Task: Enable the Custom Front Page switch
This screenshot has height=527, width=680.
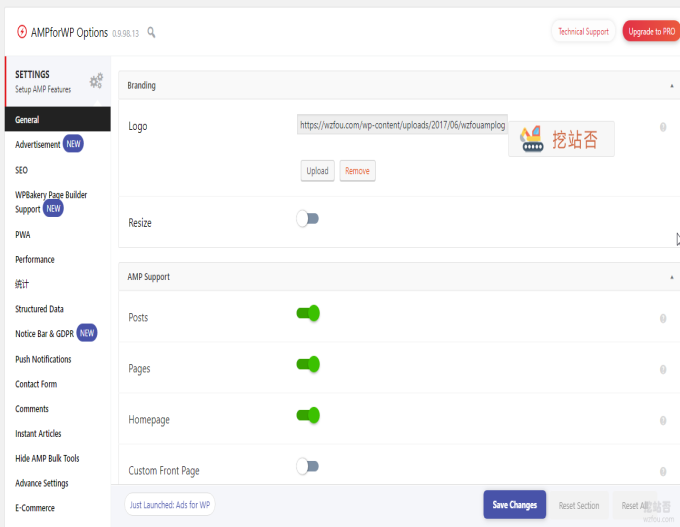Action: tap(307, 466)
